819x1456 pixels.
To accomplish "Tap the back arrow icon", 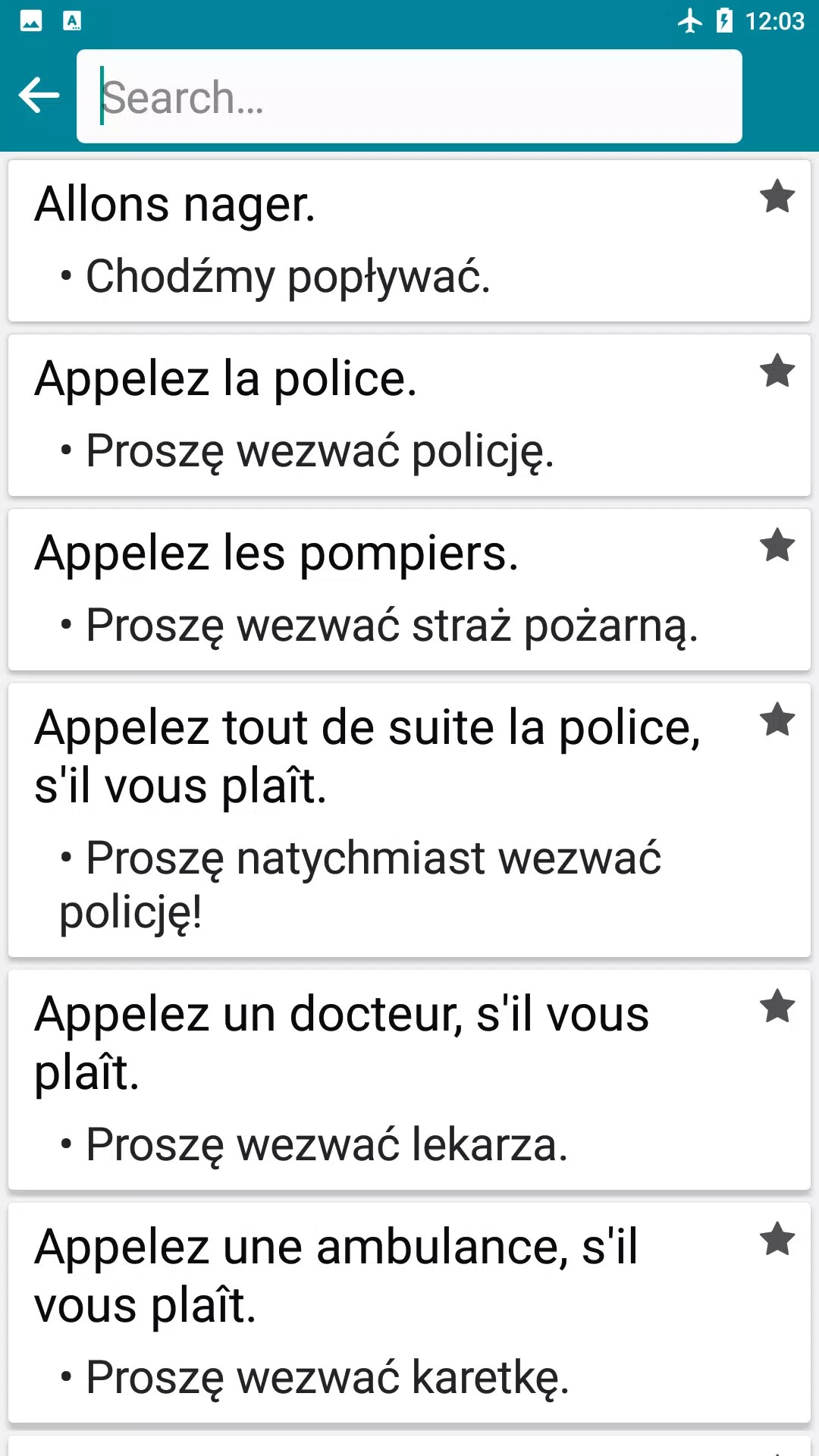I will (x=39, y=96).
